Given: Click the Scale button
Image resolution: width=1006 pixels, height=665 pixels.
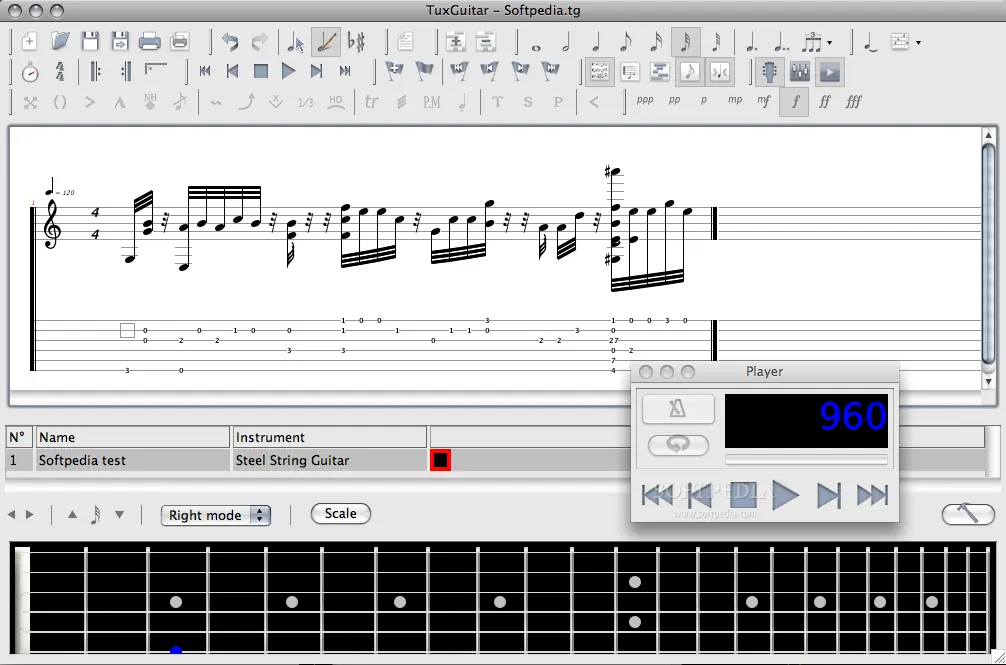Looking at the screenshot, I should [x=341, y=514].
